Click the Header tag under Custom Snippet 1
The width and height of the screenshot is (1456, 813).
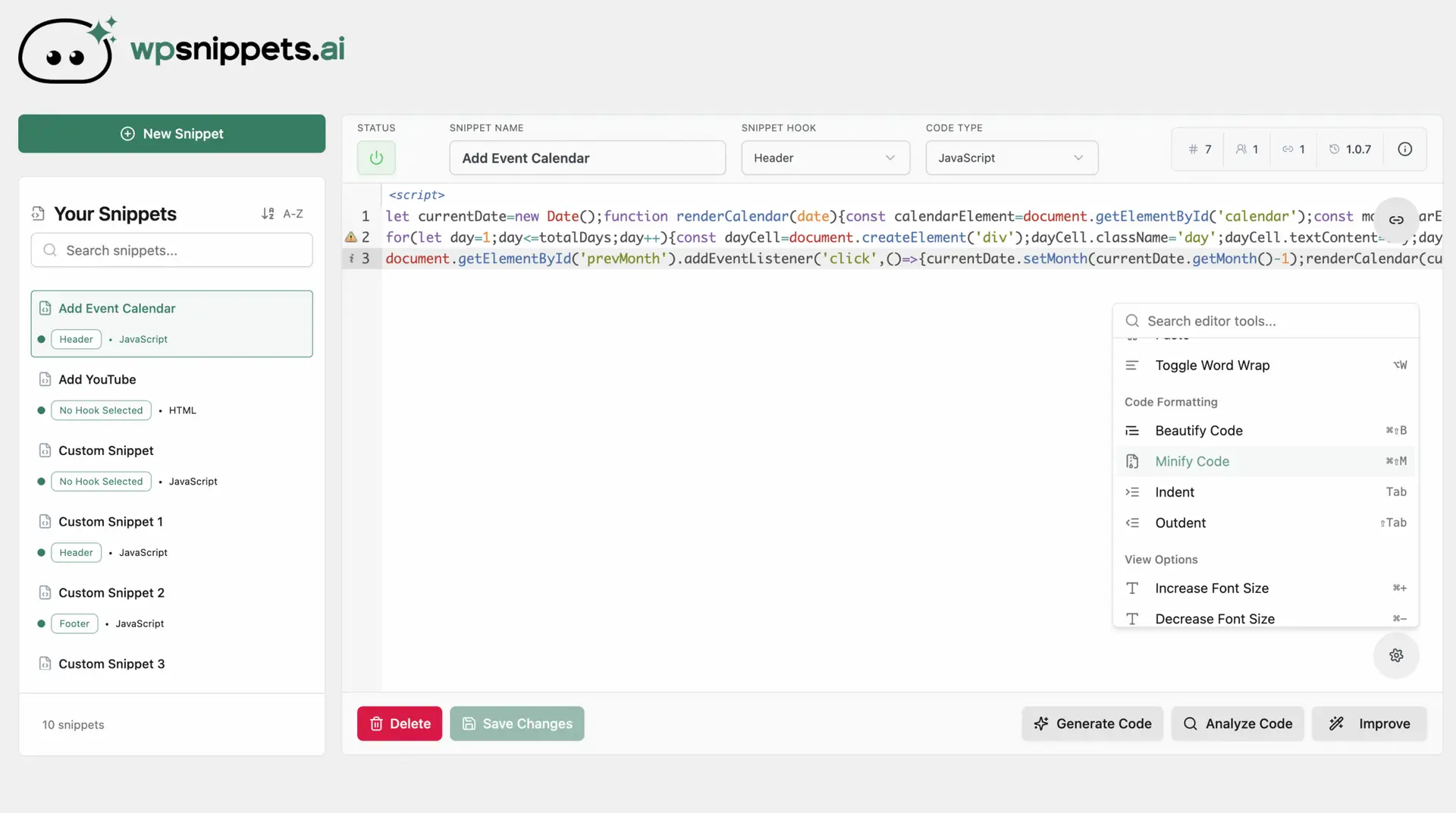click(x=76, y=552)
